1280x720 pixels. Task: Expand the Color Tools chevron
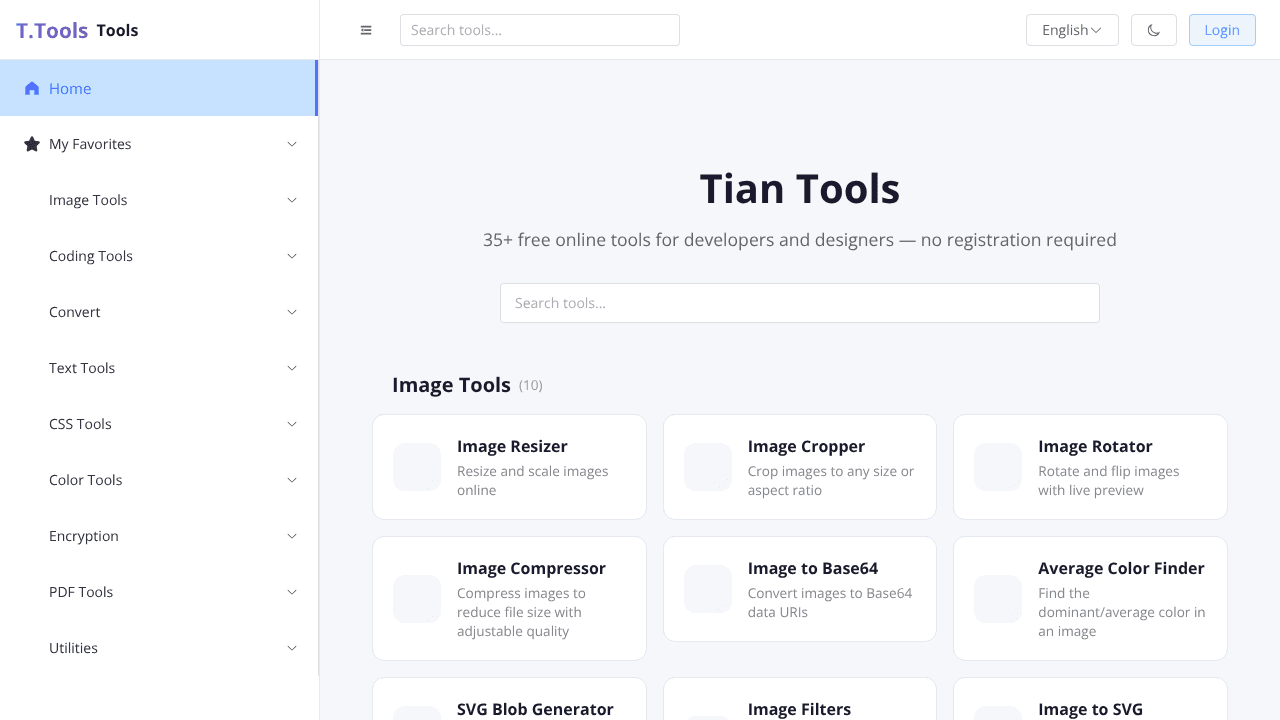[x=292, y=480]
